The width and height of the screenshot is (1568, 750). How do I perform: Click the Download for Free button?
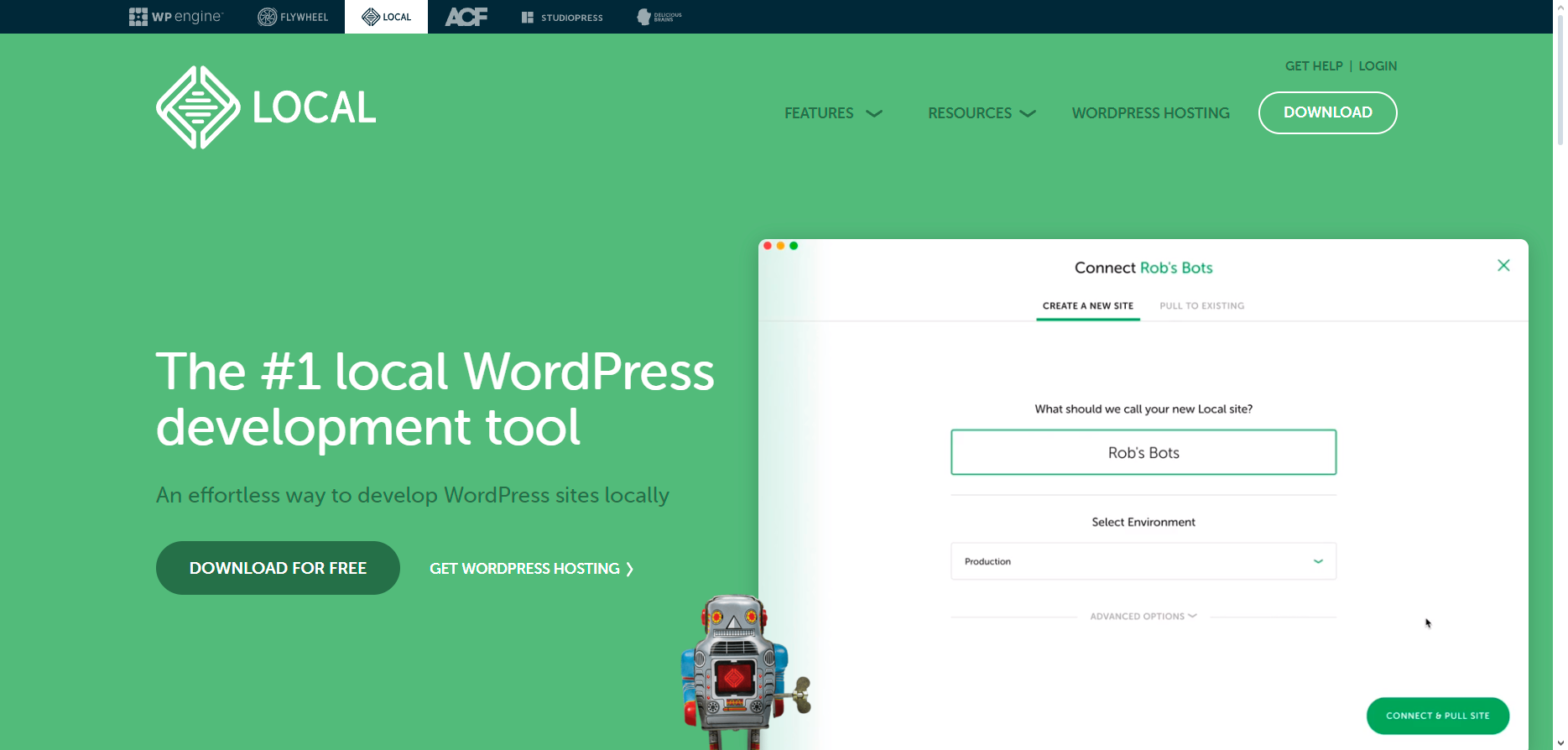[x=278, y=568]
